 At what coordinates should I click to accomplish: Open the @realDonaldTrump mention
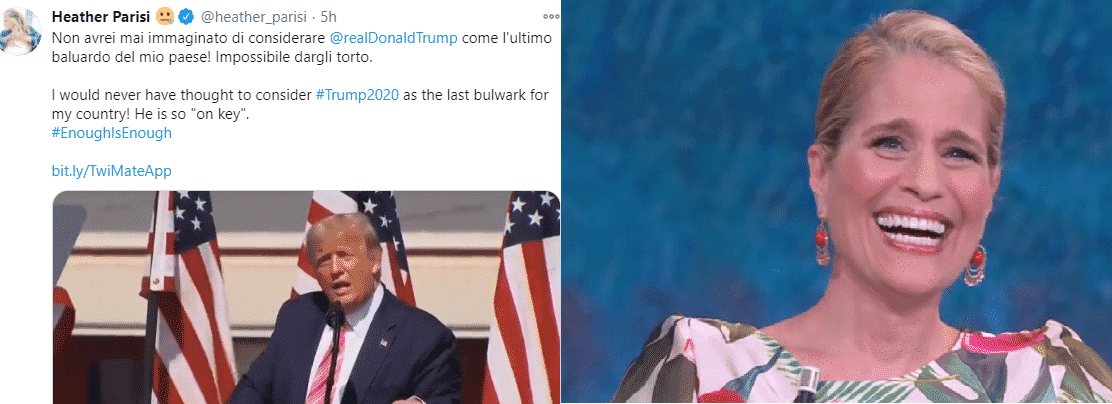point(394,38)
